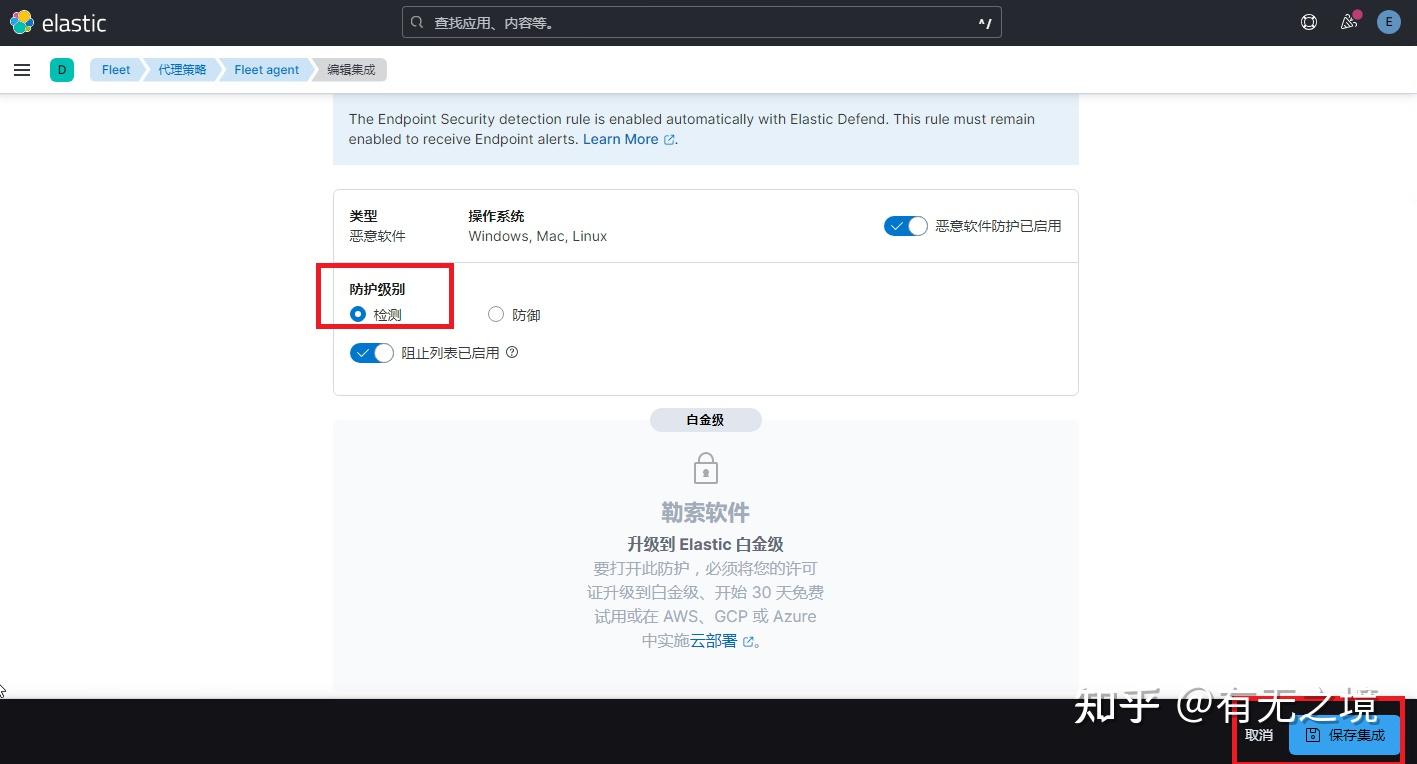Go to Fleet agent breadcrumb item

pos(265,69)
